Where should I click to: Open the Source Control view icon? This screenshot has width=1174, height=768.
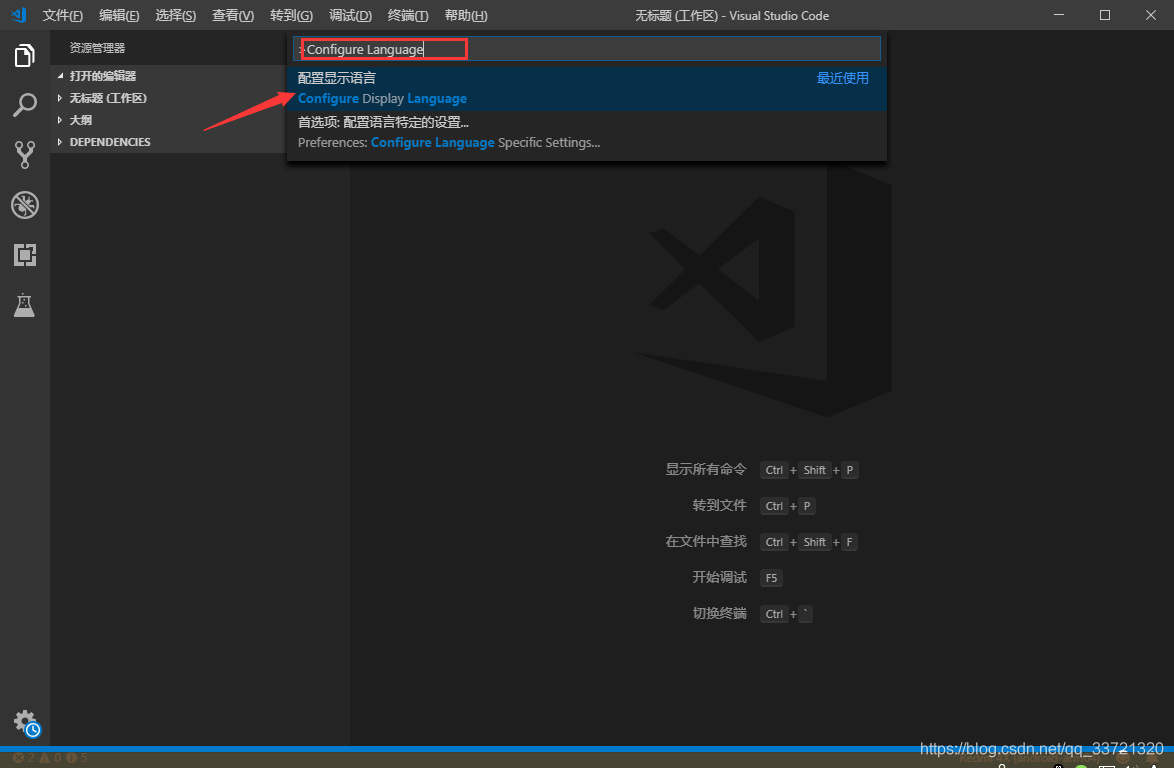[25, 155]
